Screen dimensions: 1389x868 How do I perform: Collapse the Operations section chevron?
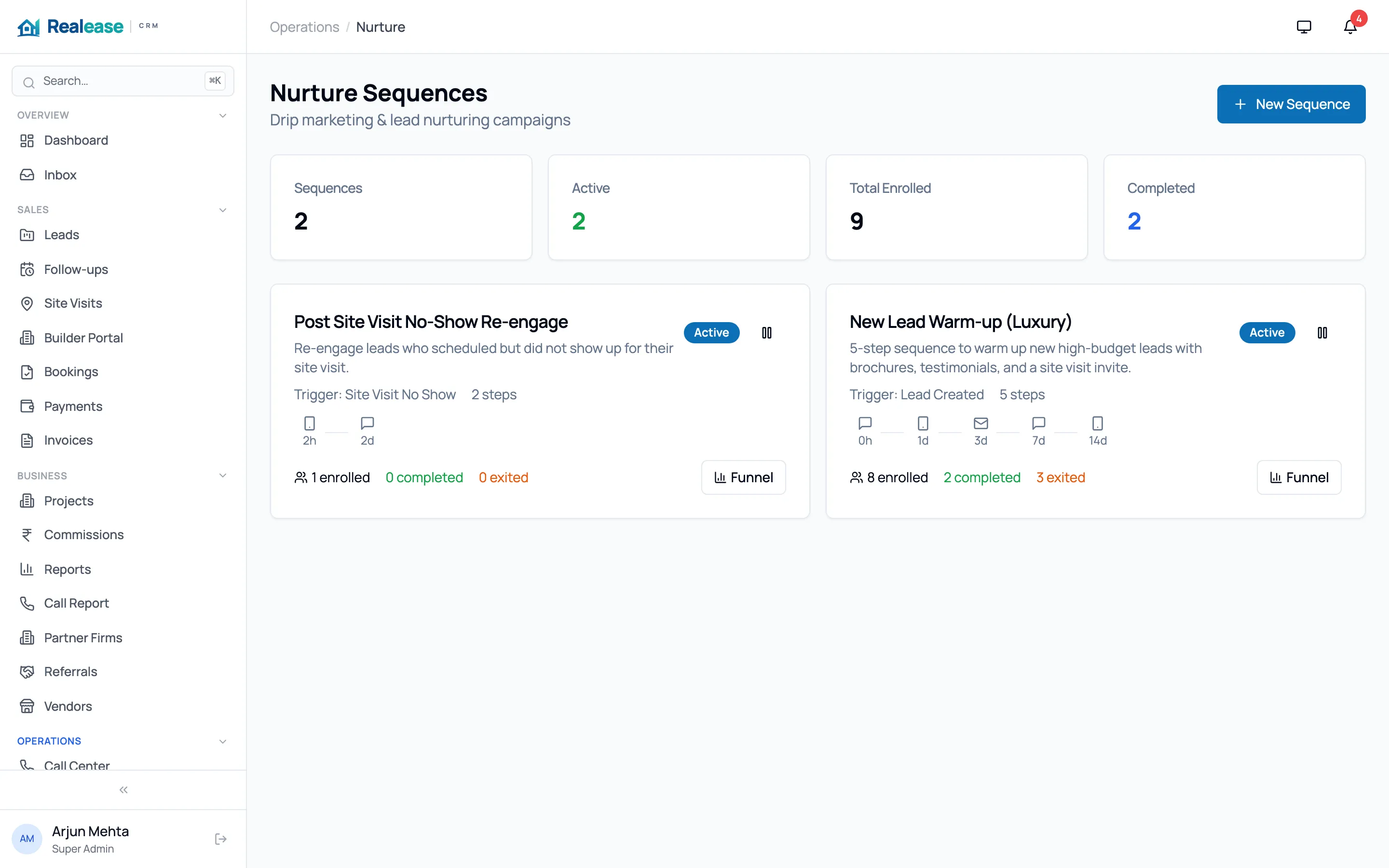click(223, 741)
